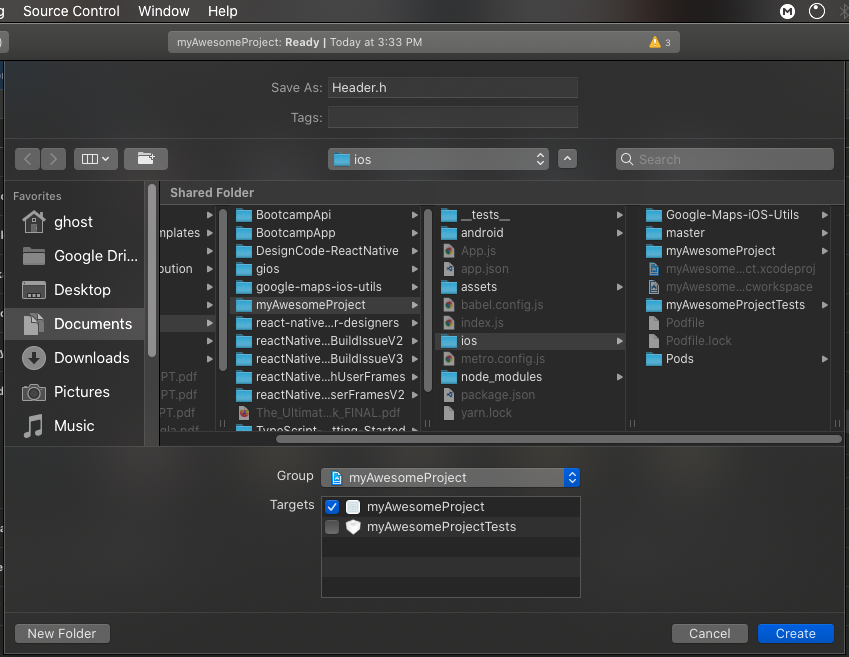
Task: Click the App.js file icon
Action: click(449, 251)
